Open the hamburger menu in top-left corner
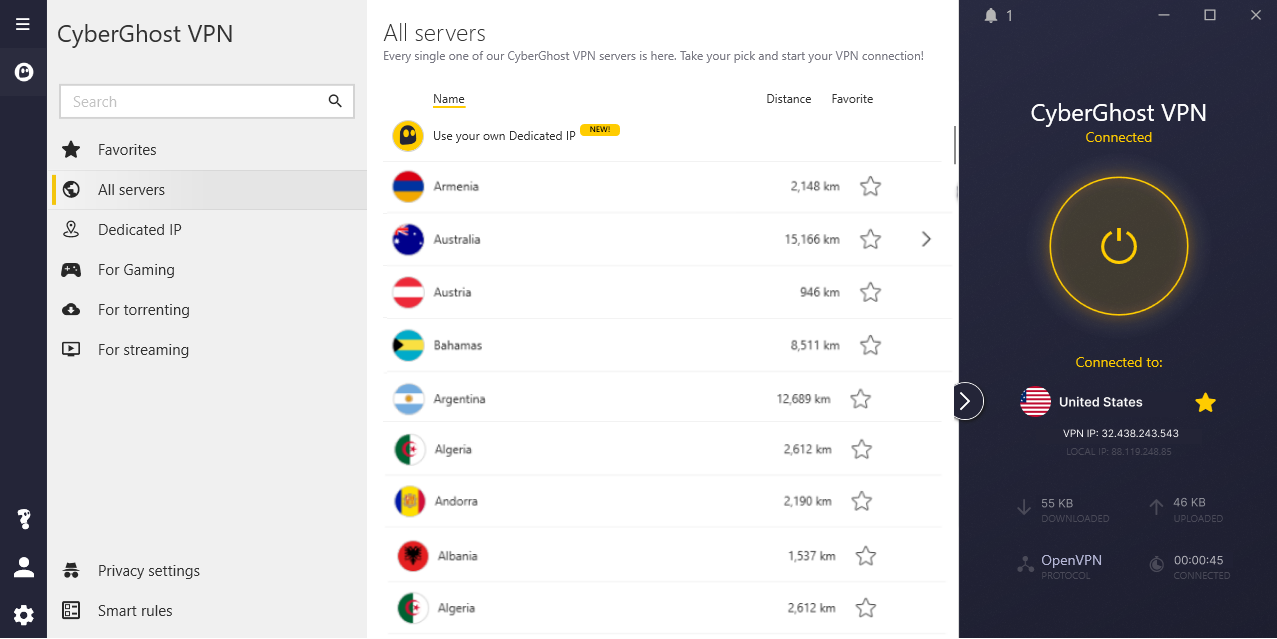The height and width of the screenshot is (639, 1277). pos(22,23)
